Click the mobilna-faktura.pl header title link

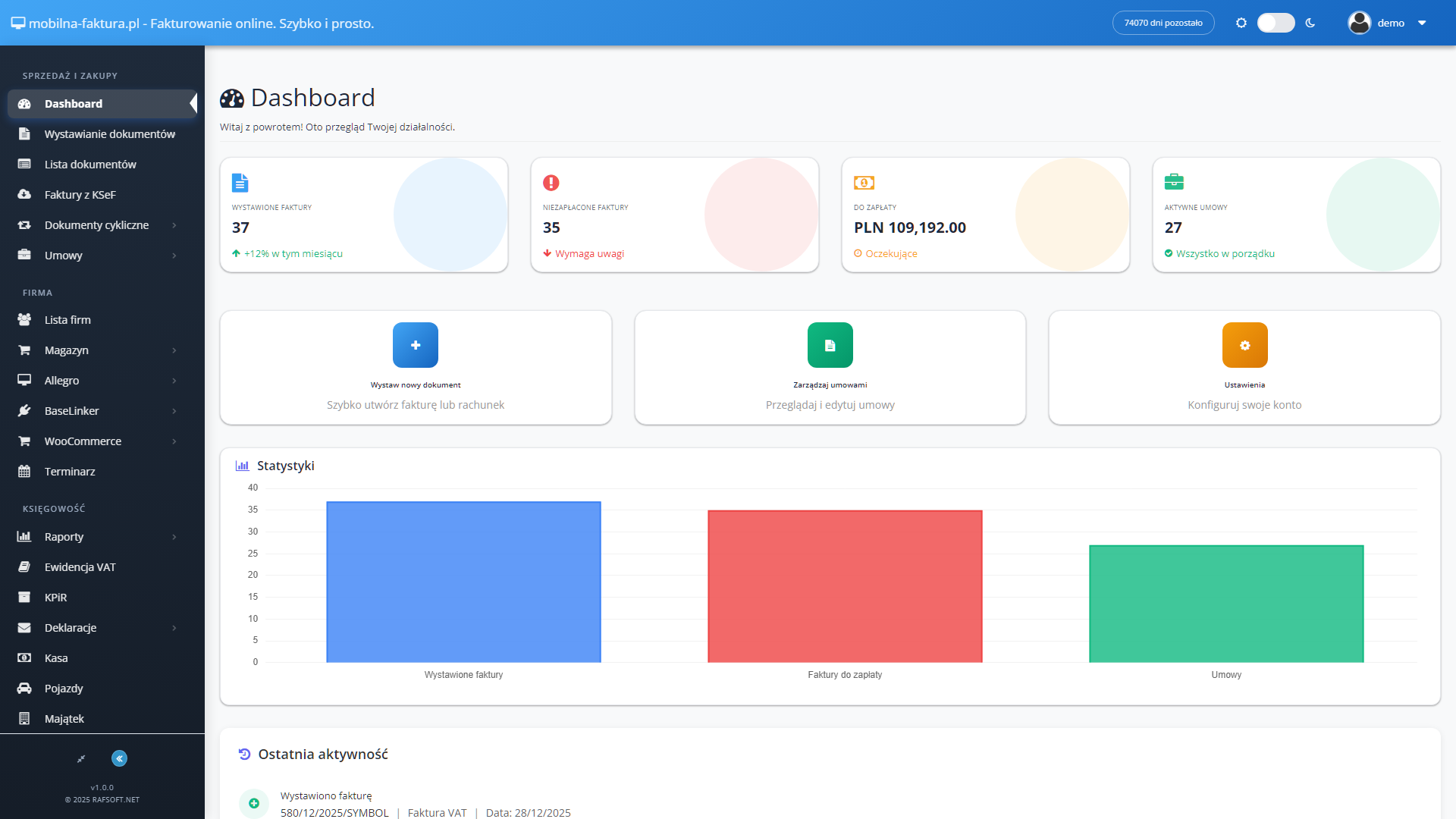click(x=193, y=24)
